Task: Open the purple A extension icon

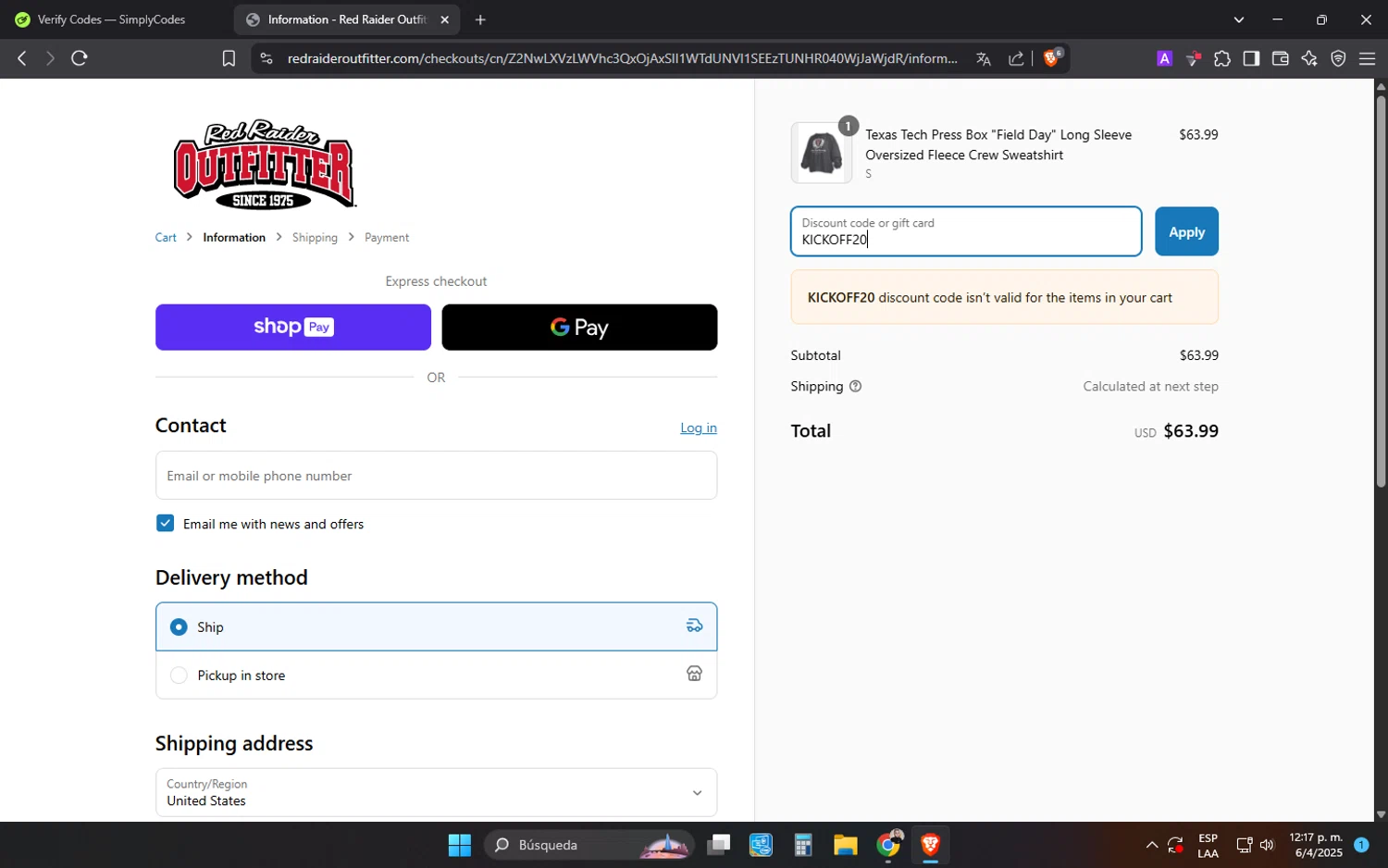Action: pyautogui.click(x=1164, y=58)
